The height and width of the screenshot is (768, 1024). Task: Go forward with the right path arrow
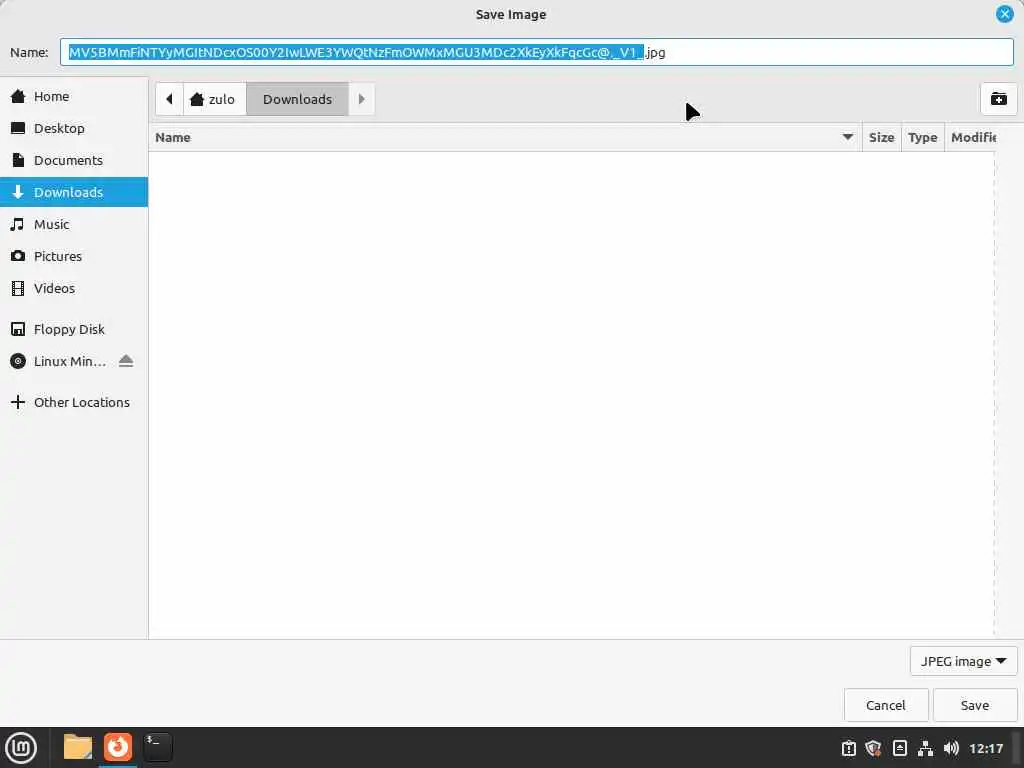(361, 99)
